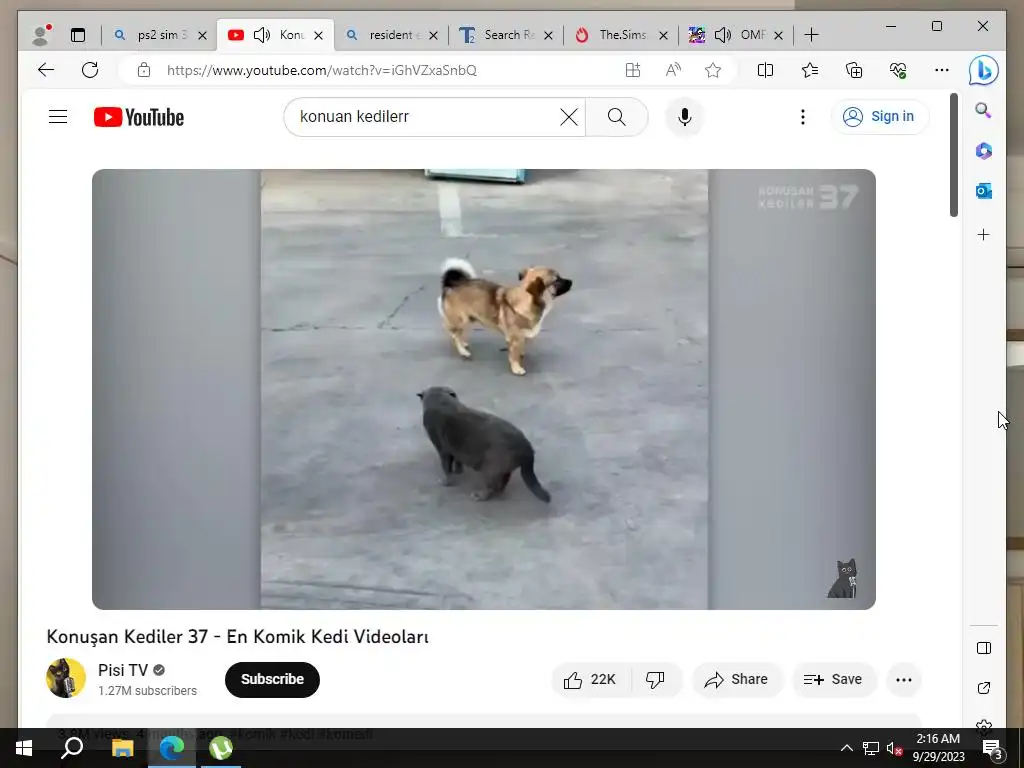Open the notification center icon

(x=993, y=748)
